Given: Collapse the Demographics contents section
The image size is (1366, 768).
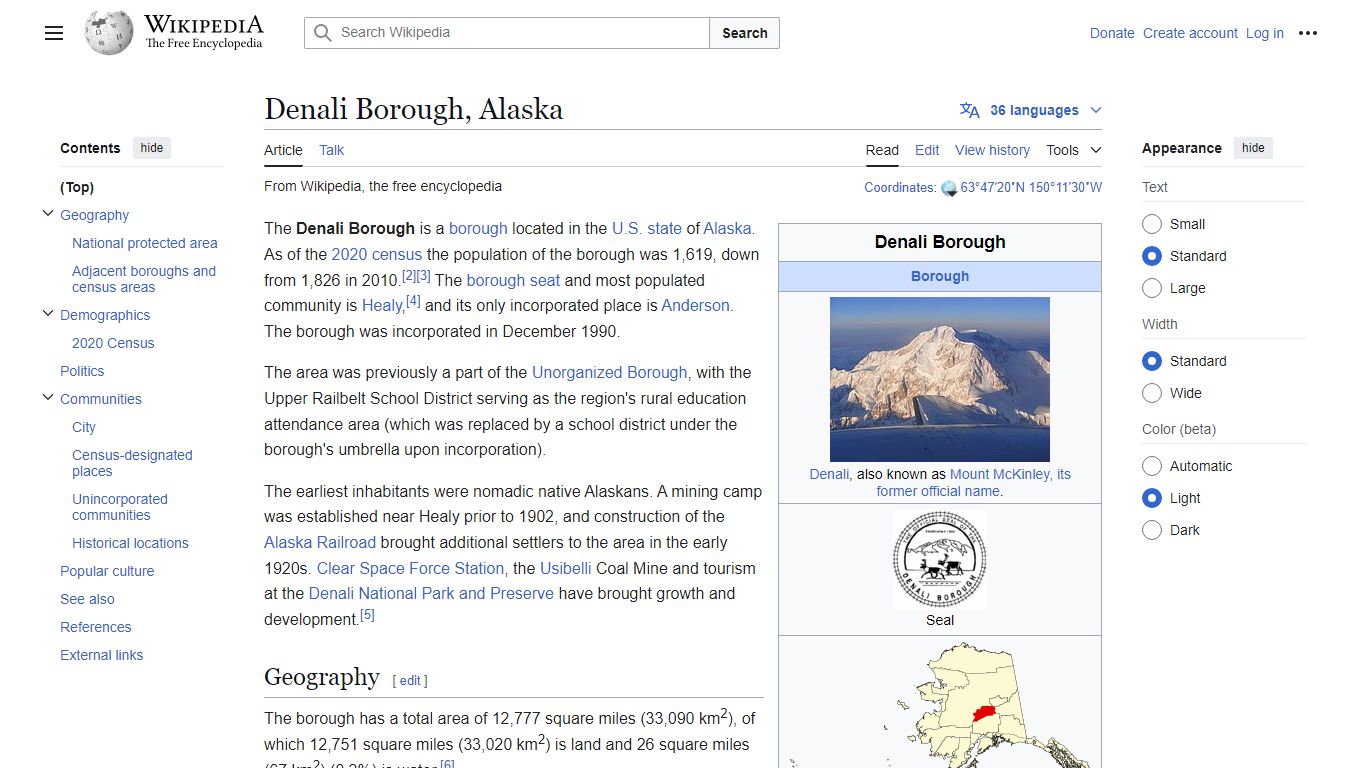Looking at the screenshot, I should 47,314.
